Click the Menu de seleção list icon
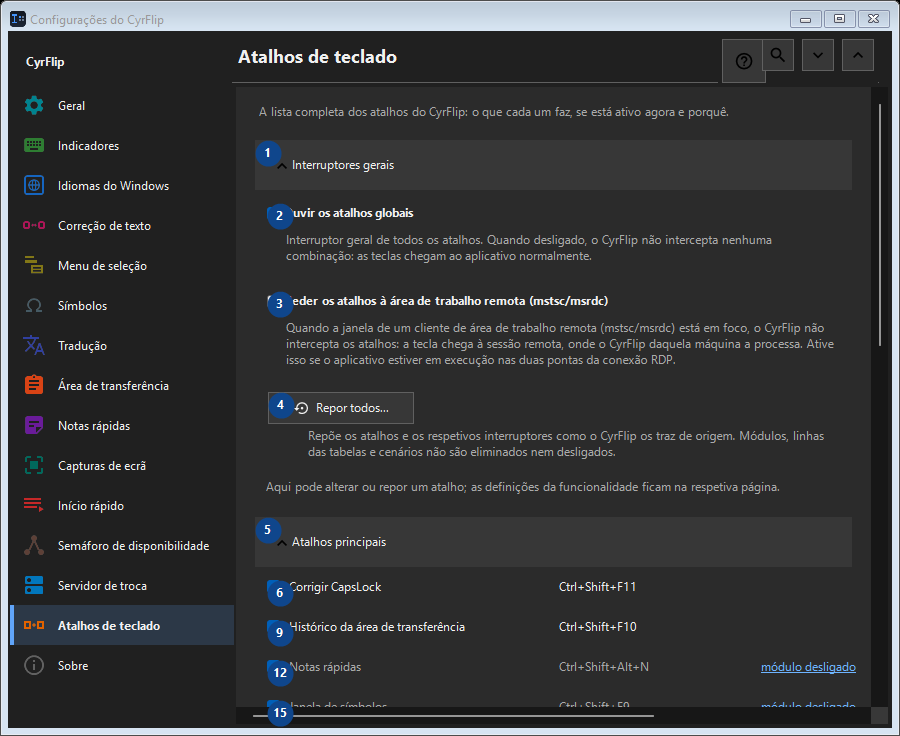Screen dimensions: 900x736 [x=34, y=265]
